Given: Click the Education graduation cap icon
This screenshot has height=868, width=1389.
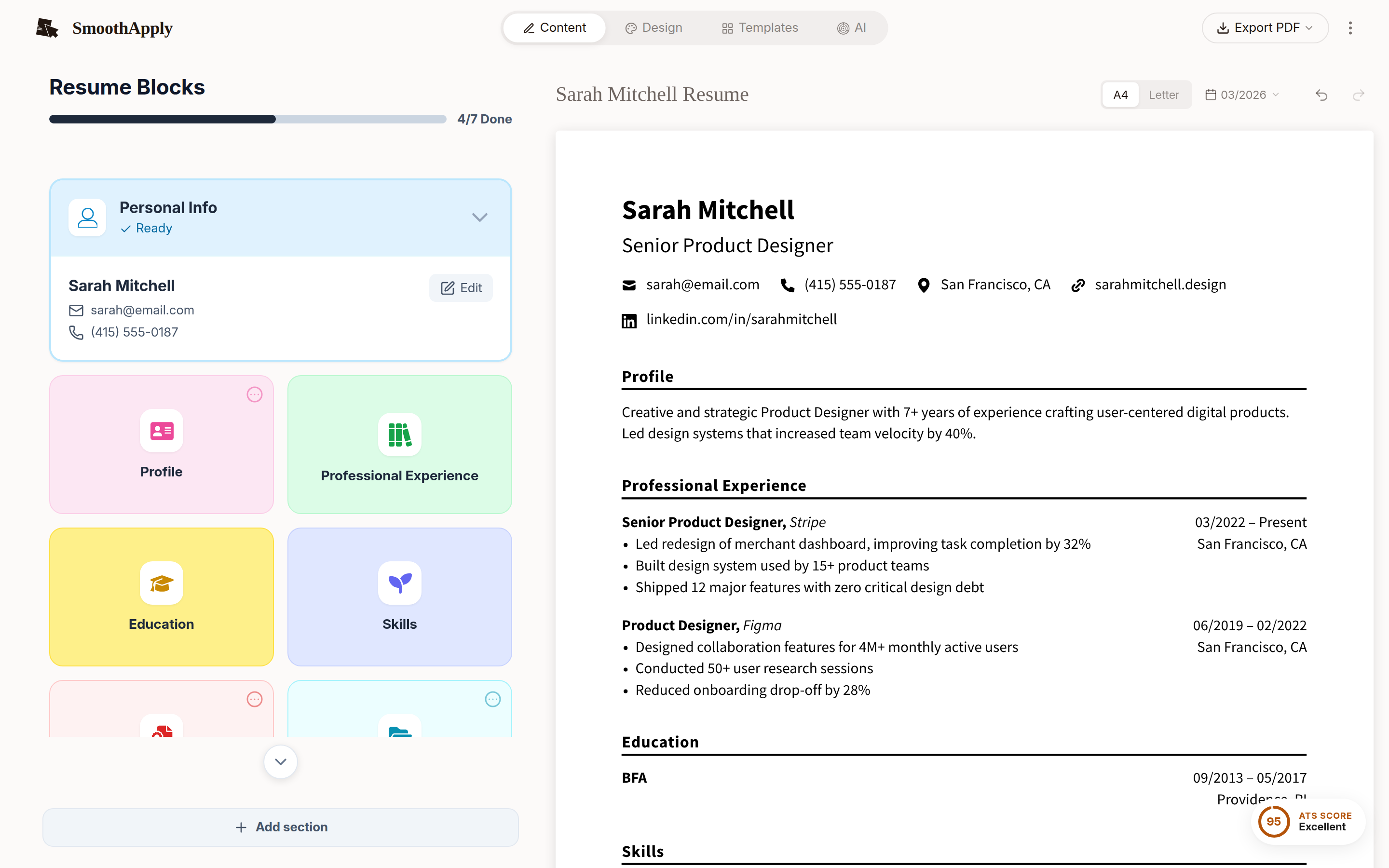Looking at the screenshot, I should [161, 583].
